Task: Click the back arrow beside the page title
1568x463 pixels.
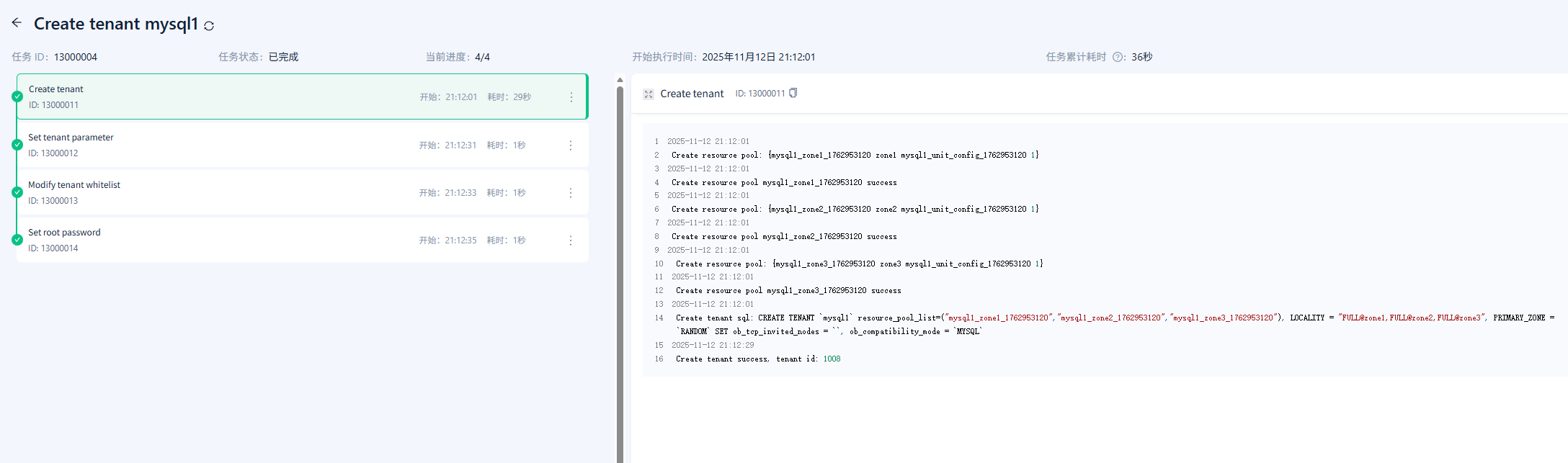Action: [17, 23]
